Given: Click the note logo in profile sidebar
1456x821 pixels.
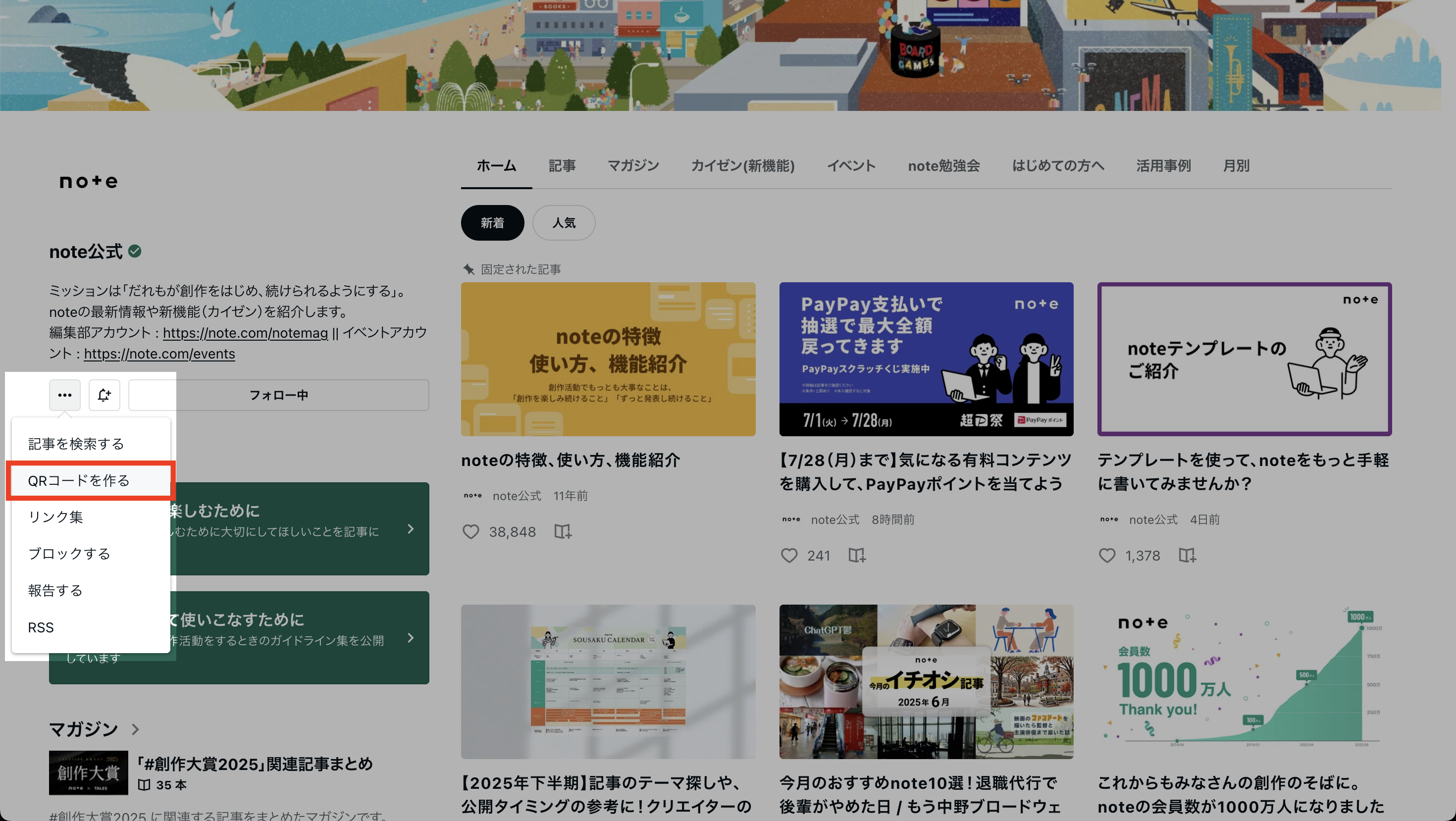Looking at the screenshot, I should point(89,181).
